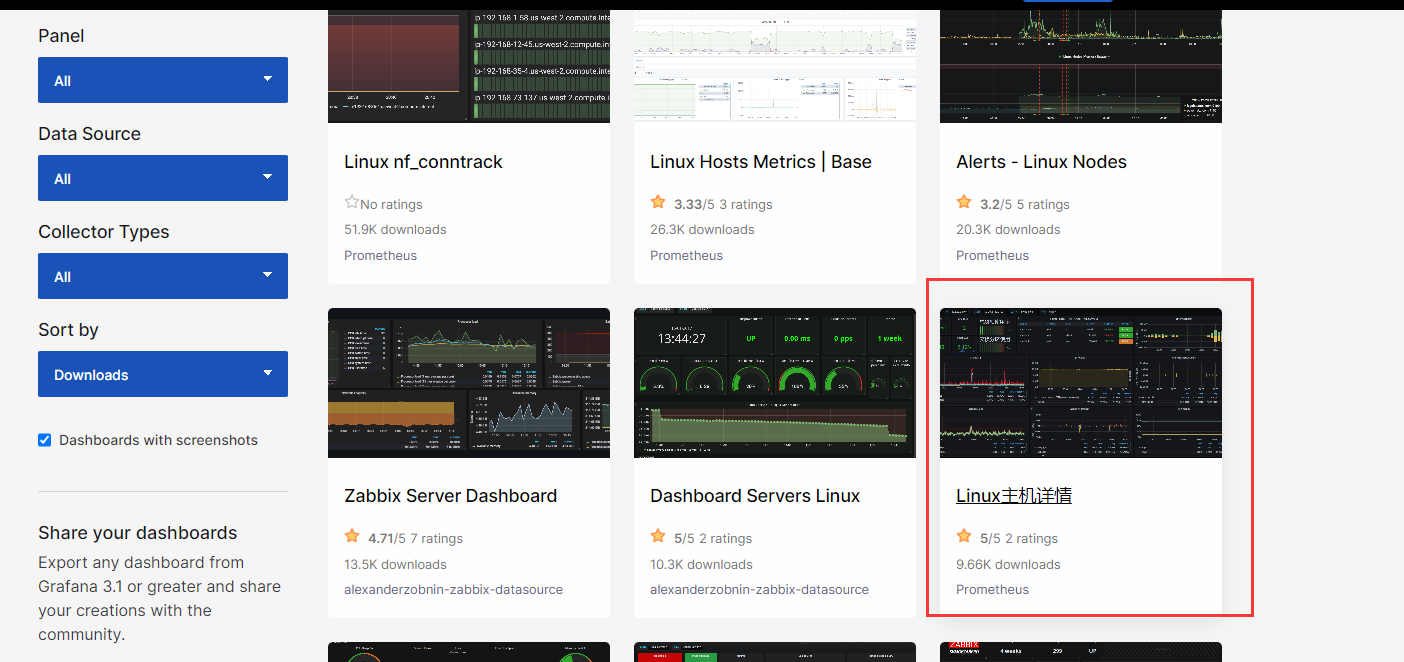Click the Collector Types label
The width and height of the screenshot is (1404, 662).
tap(104, 232)
